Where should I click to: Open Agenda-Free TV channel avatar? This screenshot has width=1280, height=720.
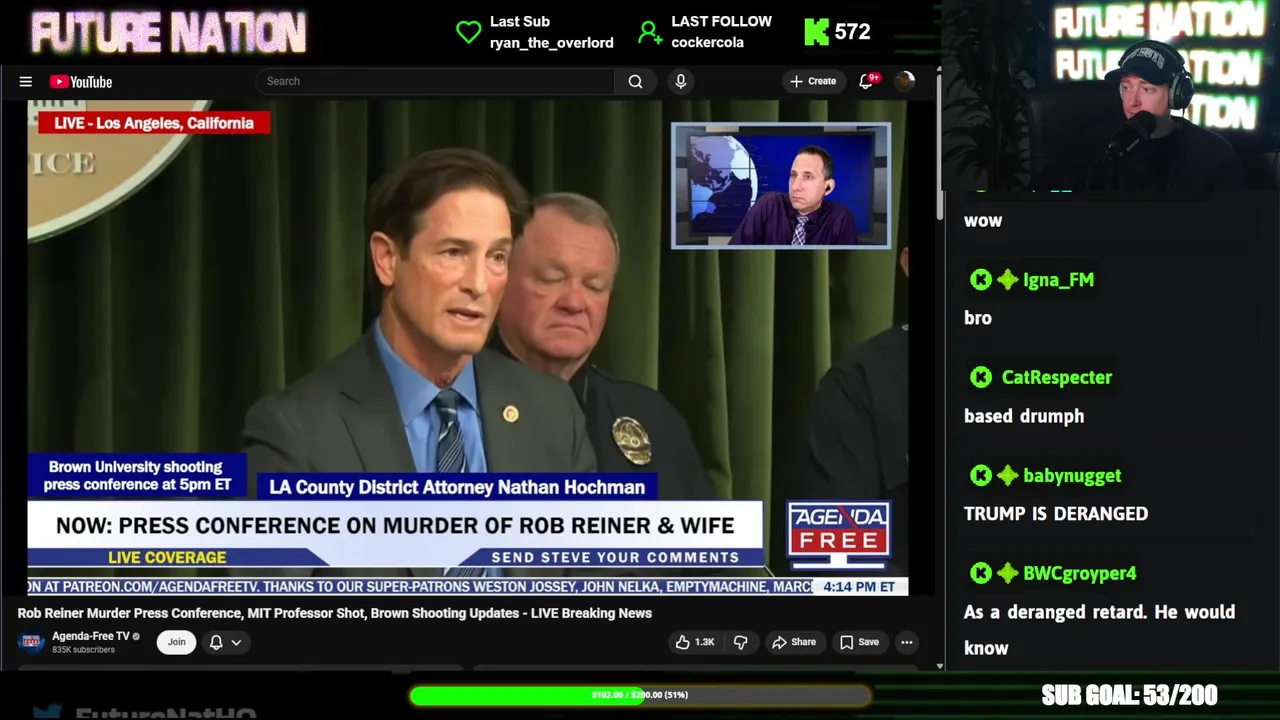(32, 642)
